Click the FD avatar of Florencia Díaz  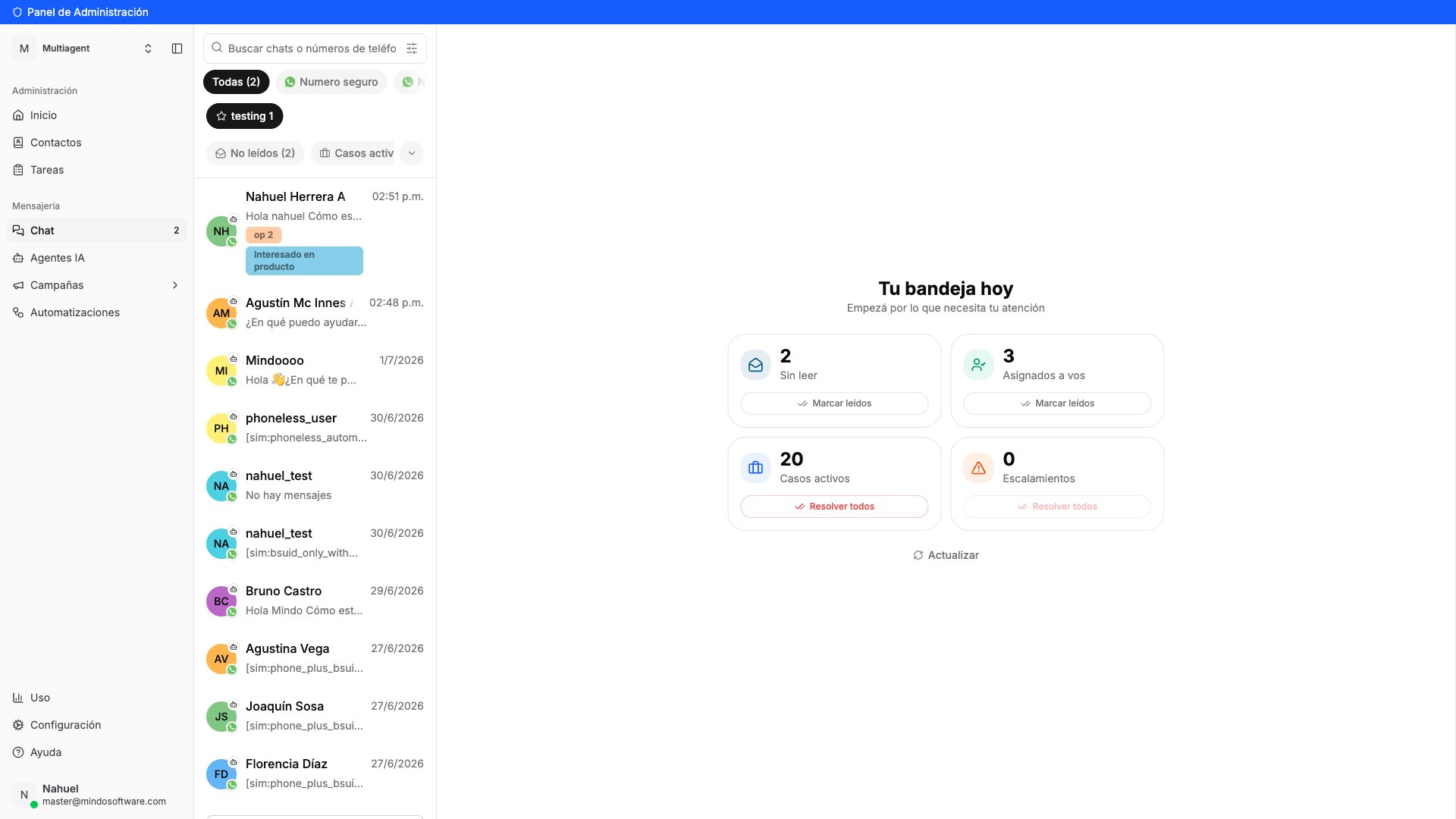pos(221,774)
